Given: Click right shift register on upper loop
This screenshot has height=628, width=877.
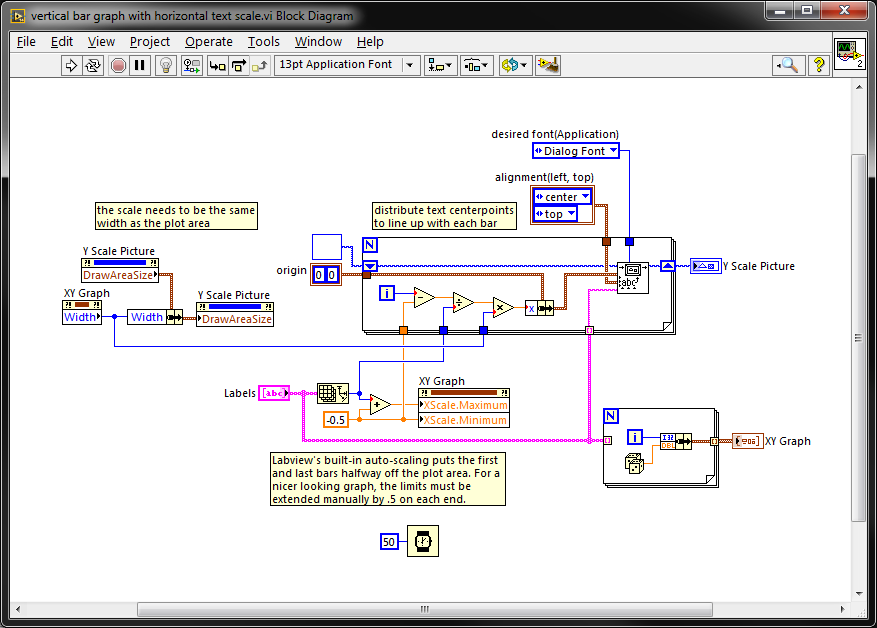Looking at the screenshot, I should coord(668,266).
